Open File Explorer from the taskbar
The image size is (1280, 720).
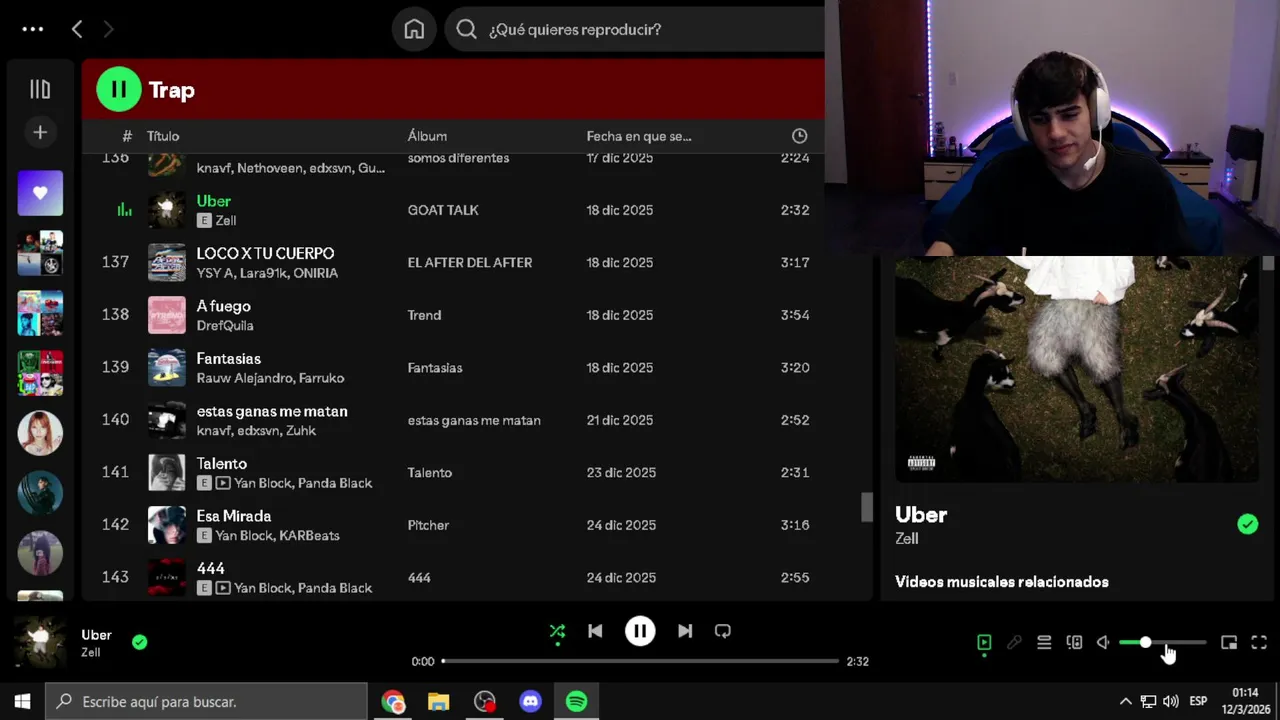point(438,702)
